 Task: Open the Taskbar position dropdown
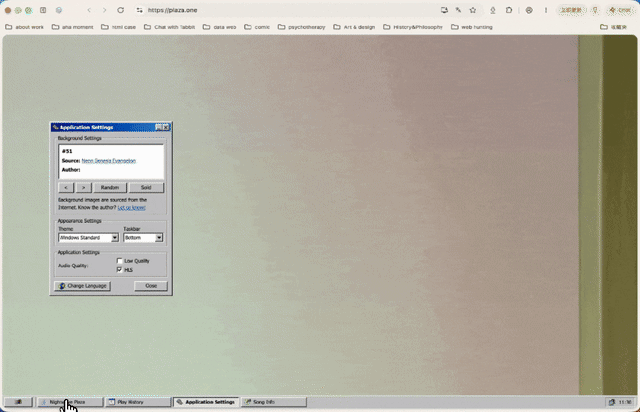coord(143,238)
